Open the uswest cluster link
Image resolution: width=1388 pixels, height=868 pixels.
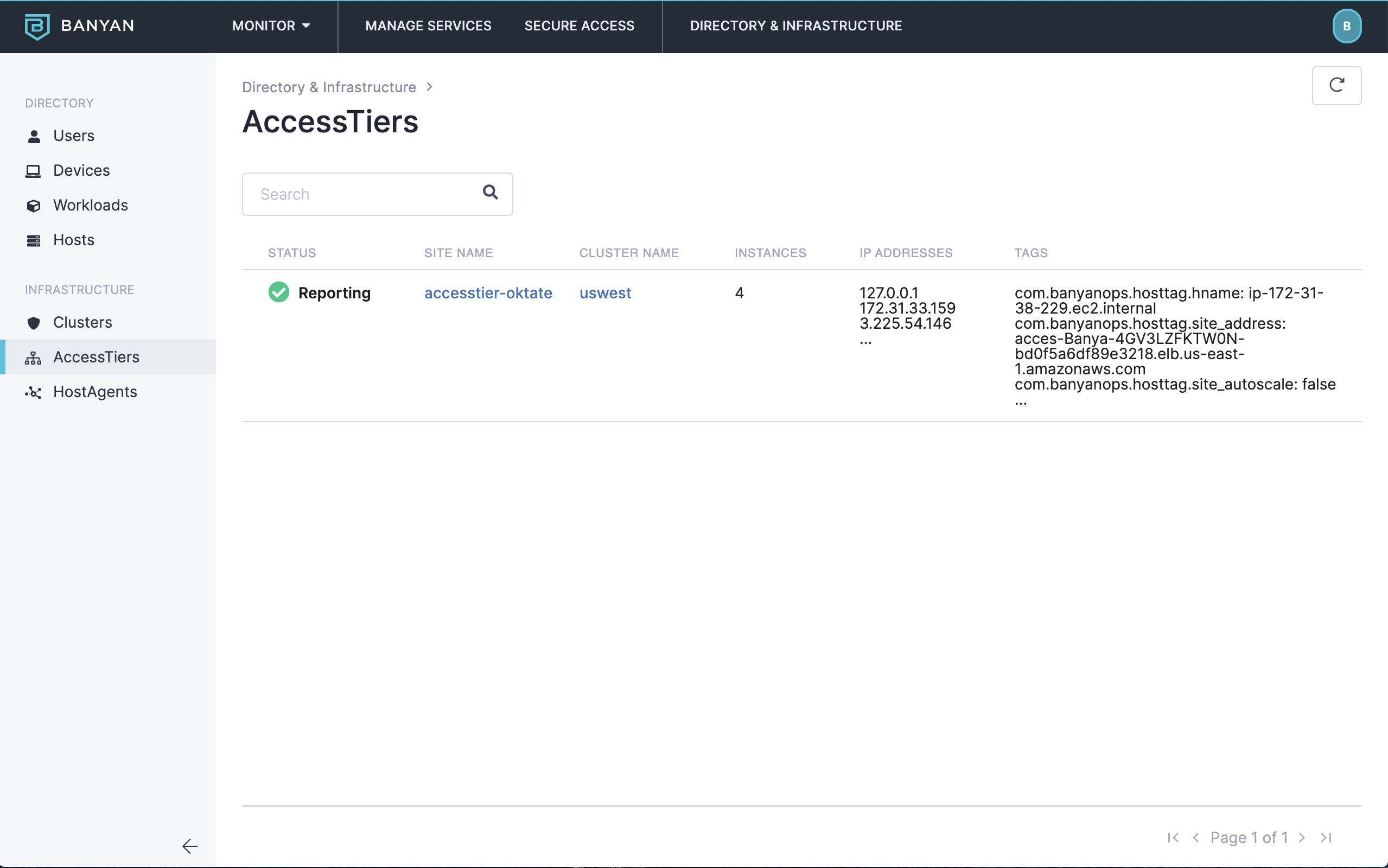pyautogui.click(x=605, y=293)
